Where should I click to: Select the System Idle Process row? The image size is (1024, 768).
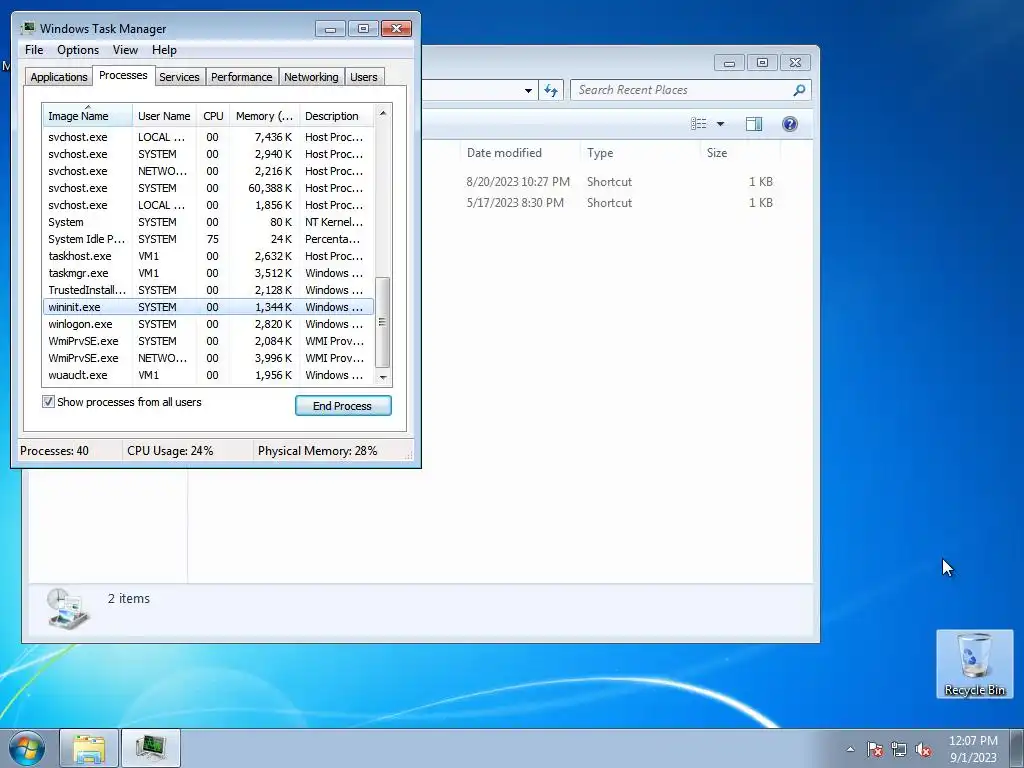click(x=208, y=239)
